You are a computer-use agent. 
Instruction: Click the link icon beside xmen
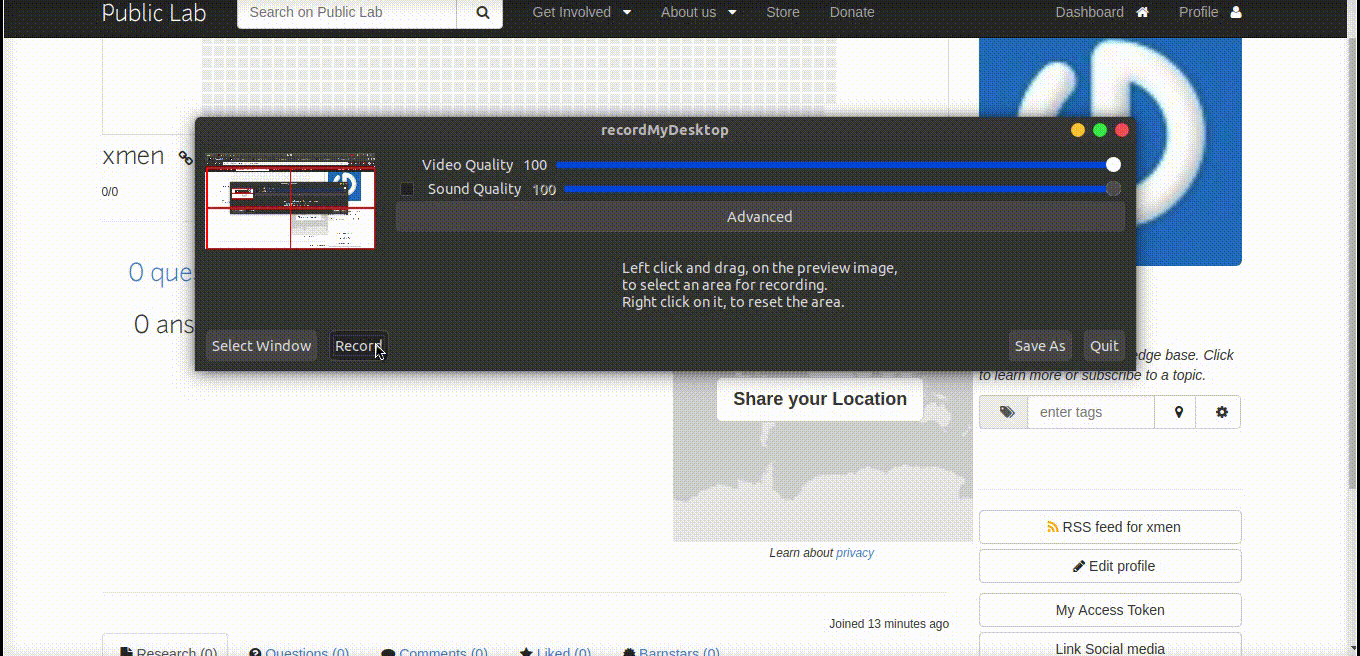point(185,157)
